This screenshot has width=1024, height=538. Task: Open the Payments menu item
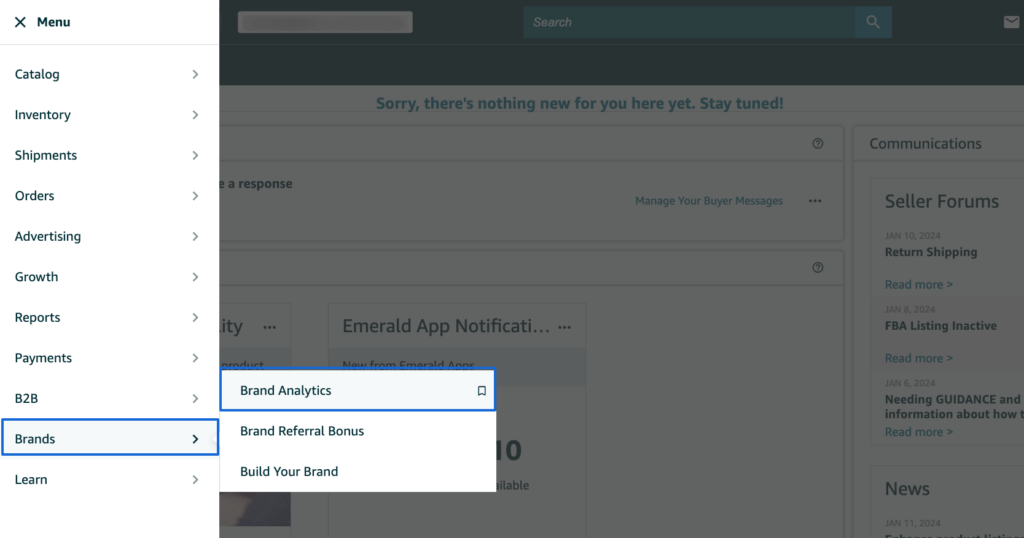point(109,358)
